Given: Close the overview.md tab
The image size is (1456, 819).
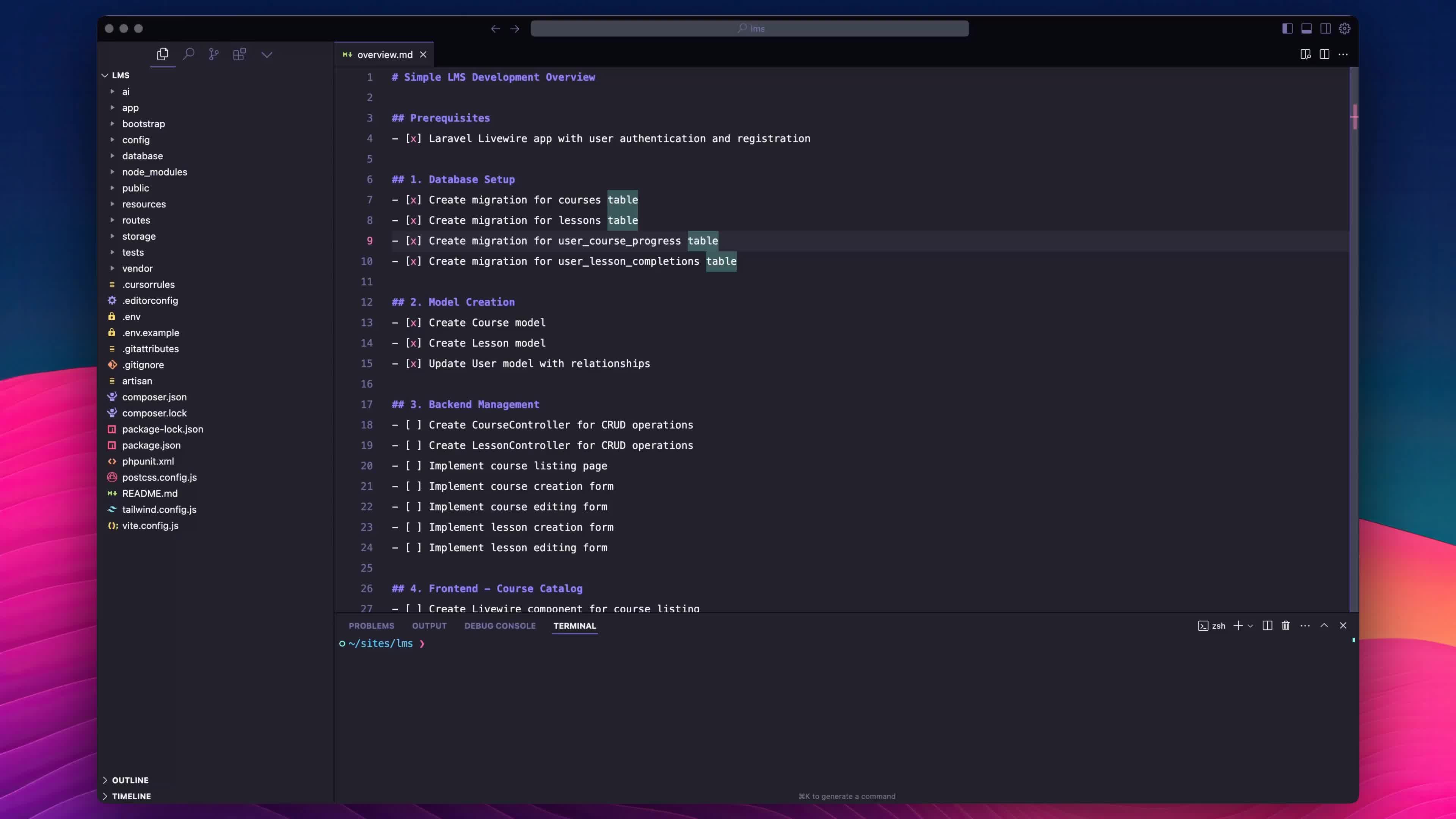Looking at the screenshot, I should (x=423, y=55).
